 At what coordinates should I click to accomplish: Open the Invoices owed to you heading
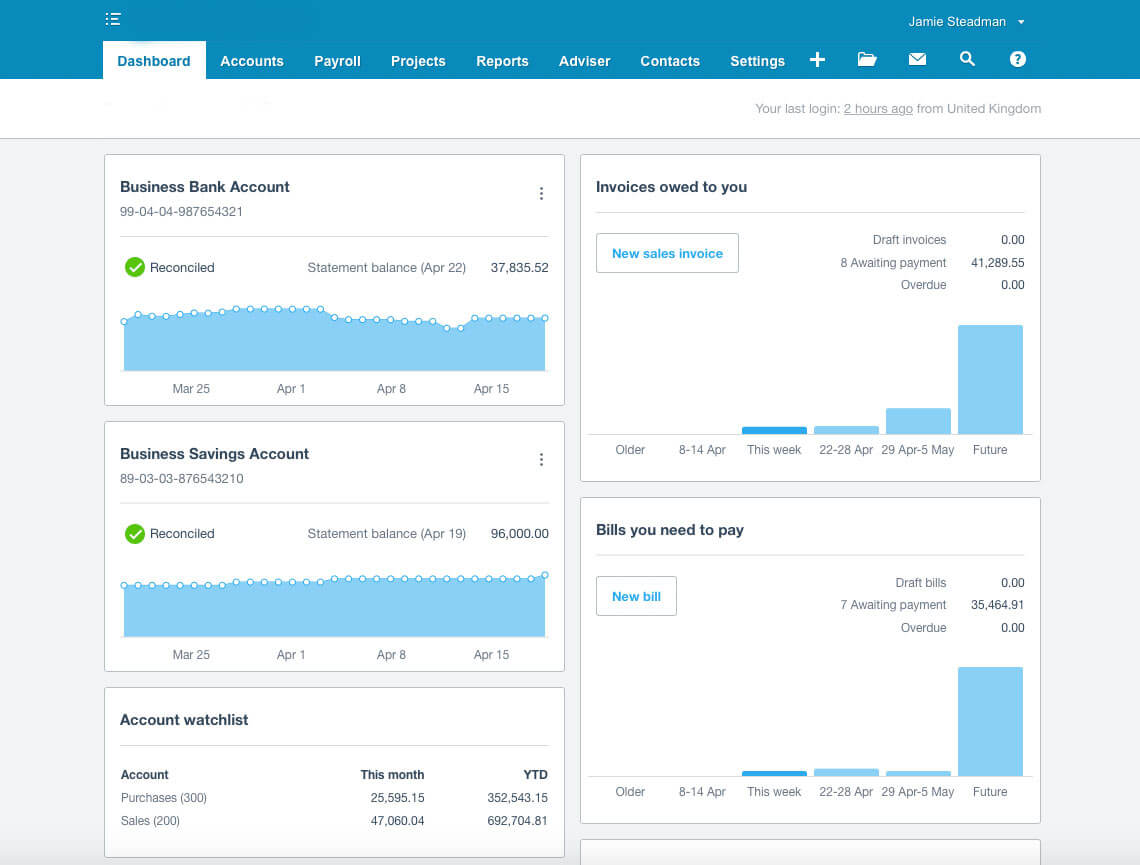(x=671, y=187)
